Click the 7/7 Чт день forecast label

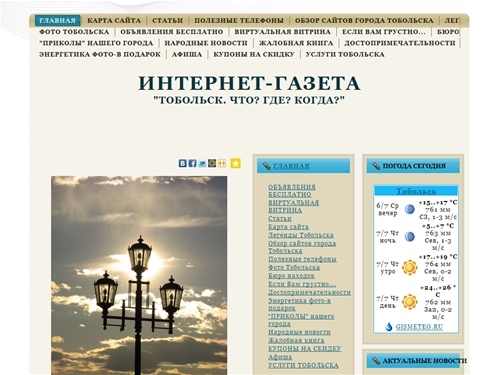[x=387, y=302]
